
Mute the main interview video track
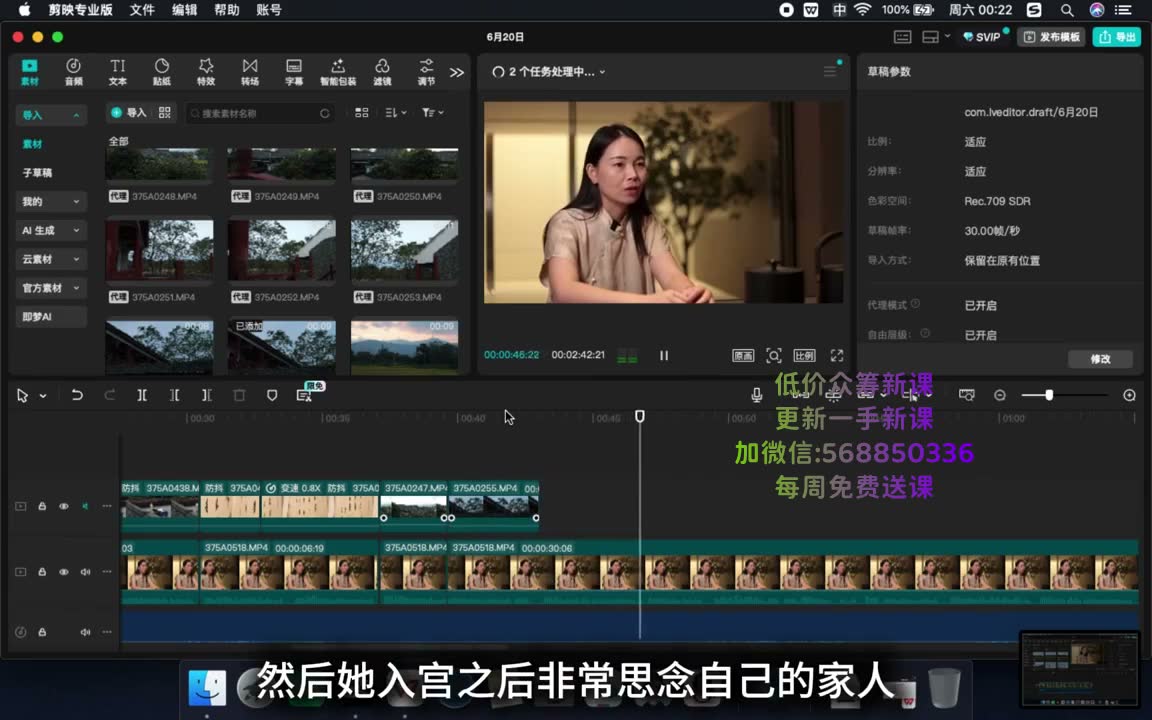[x=85, y=572]
